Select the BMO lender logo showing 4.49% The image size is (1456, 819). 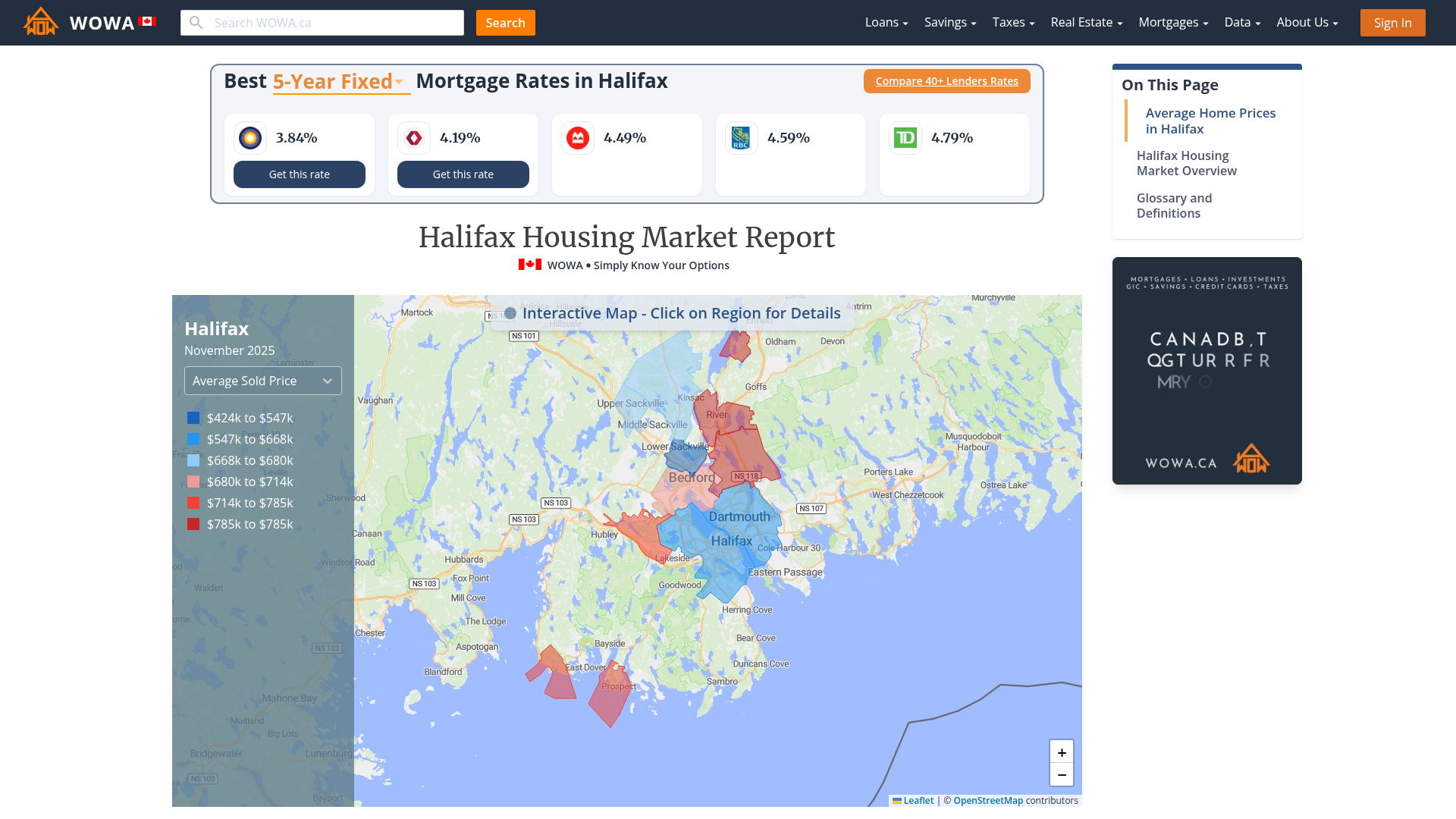pyautogui.click(x=577, y=138)
